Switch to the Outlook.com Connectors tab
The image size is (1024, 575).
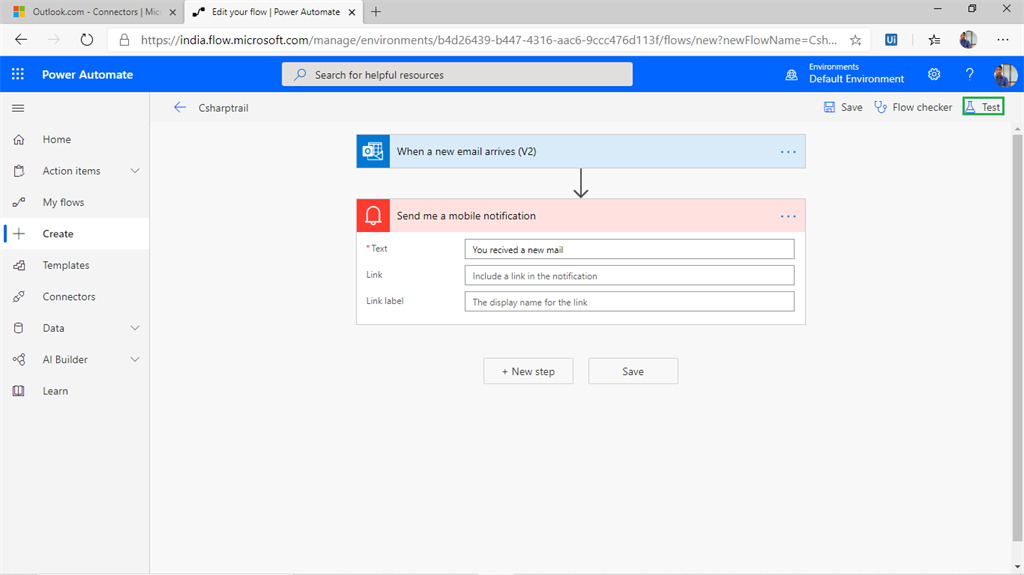[x=95, y=12]
